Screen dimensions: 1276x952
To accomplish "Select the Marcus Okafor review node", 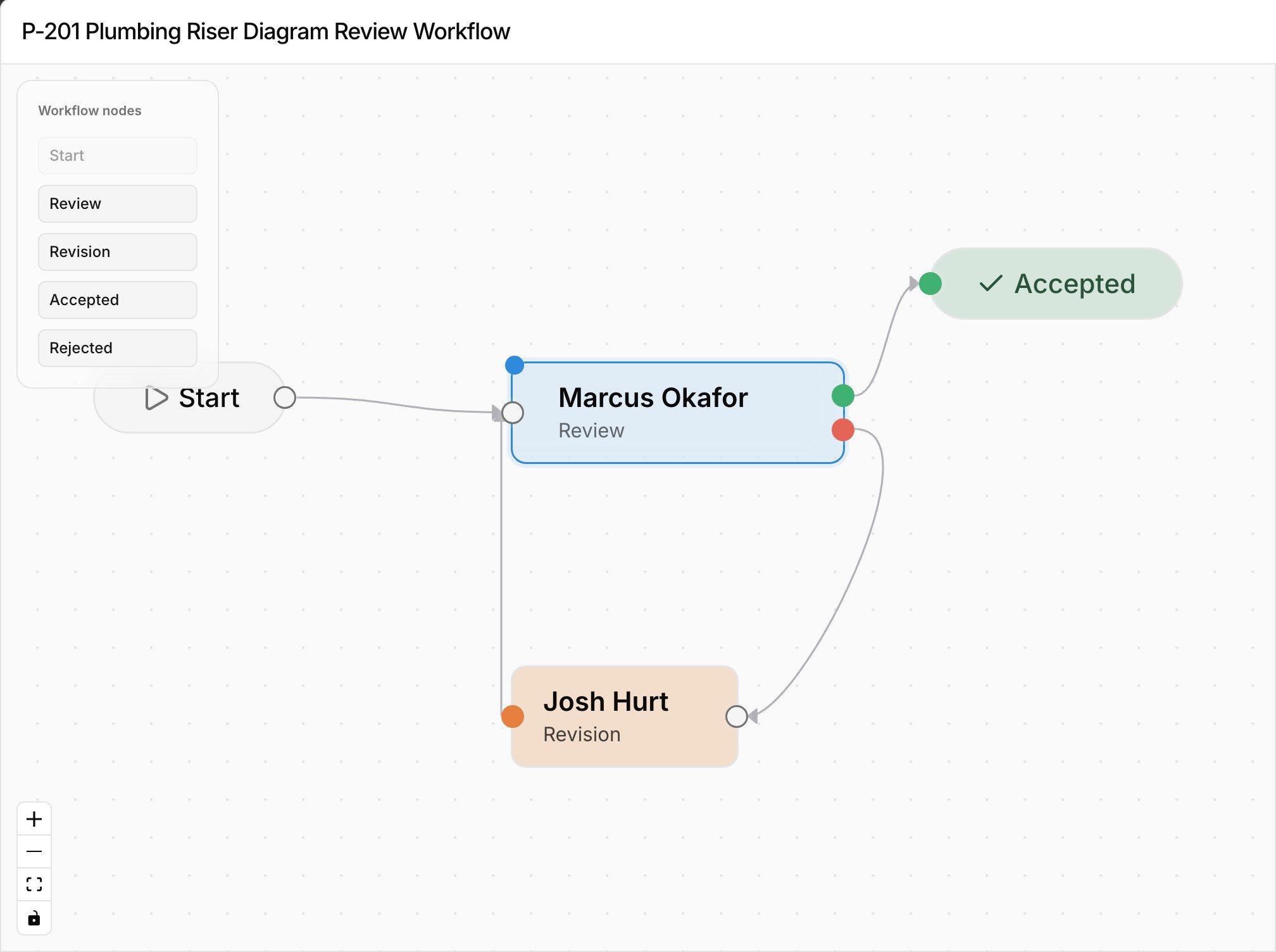I will tap(678, 413).
